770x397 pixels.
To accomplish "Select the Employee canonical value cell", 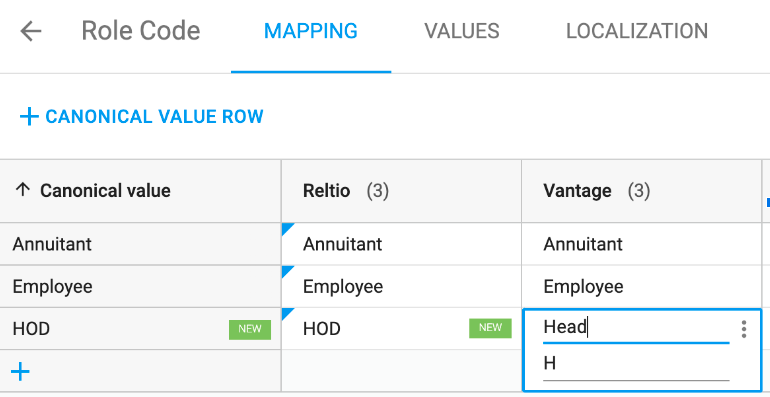I will (x=140, y=286).
